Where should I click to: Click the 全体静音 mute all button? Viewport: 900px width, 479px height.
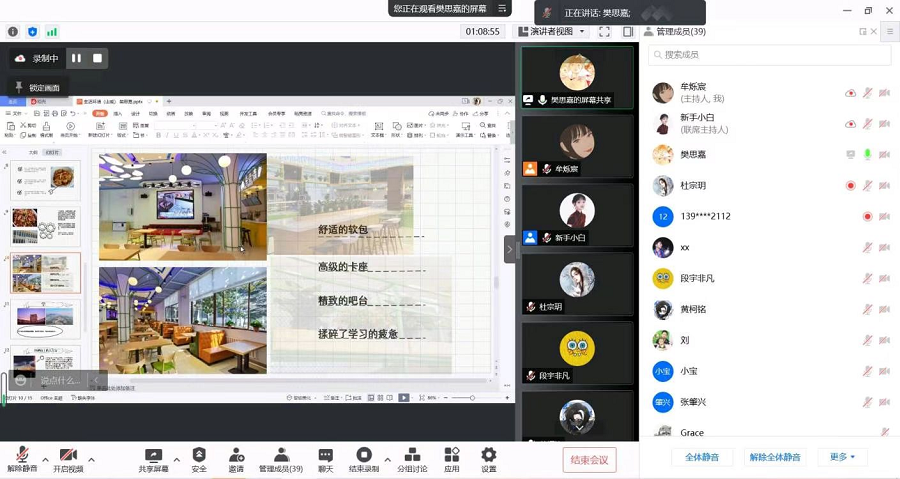(701, 457)
